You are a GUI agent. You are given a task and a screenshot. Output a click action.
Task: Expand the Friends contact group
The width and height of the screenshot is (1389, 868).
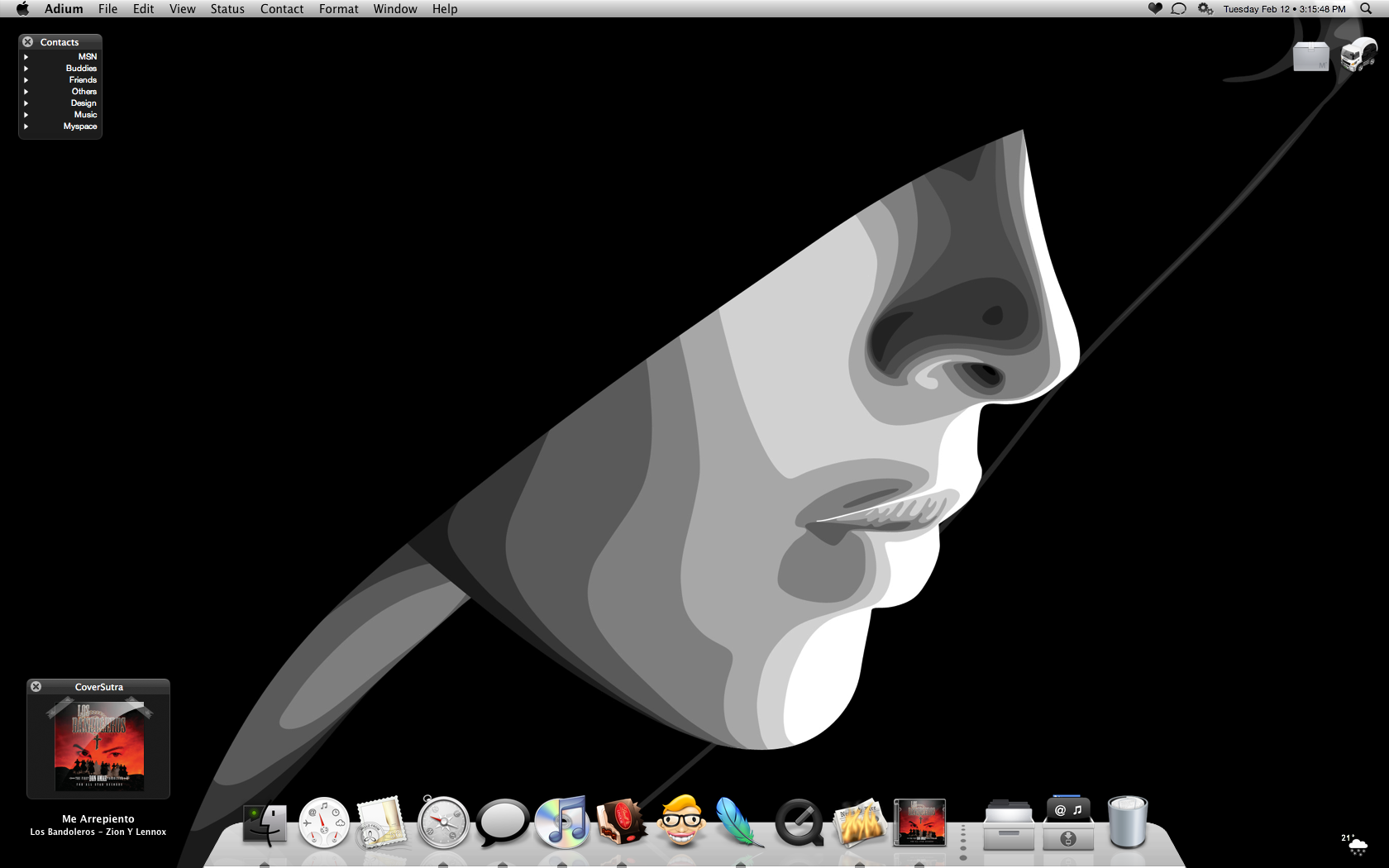coord(26,80)
